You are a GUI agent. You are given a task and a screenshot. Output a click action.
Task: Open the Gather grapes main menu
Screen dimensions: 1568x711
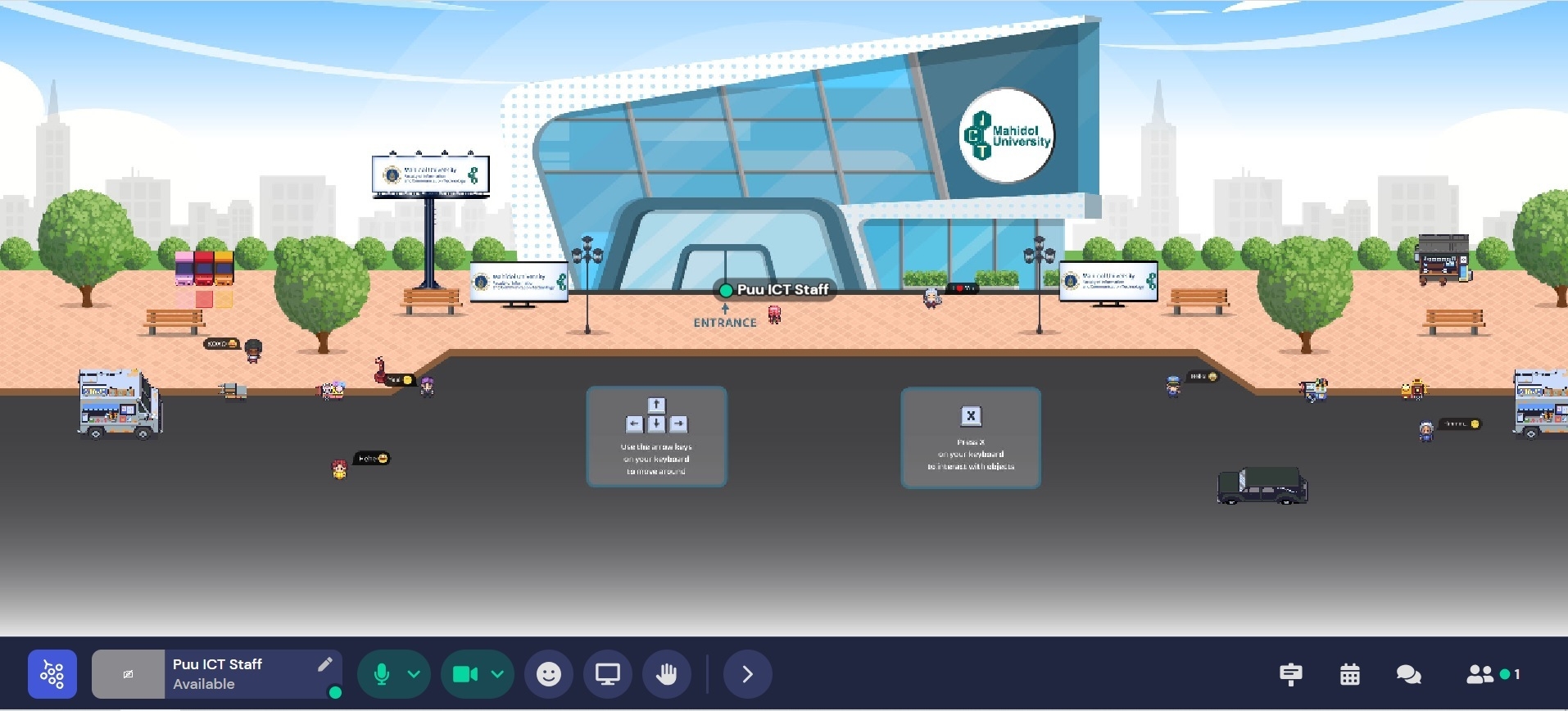[52, 674]
